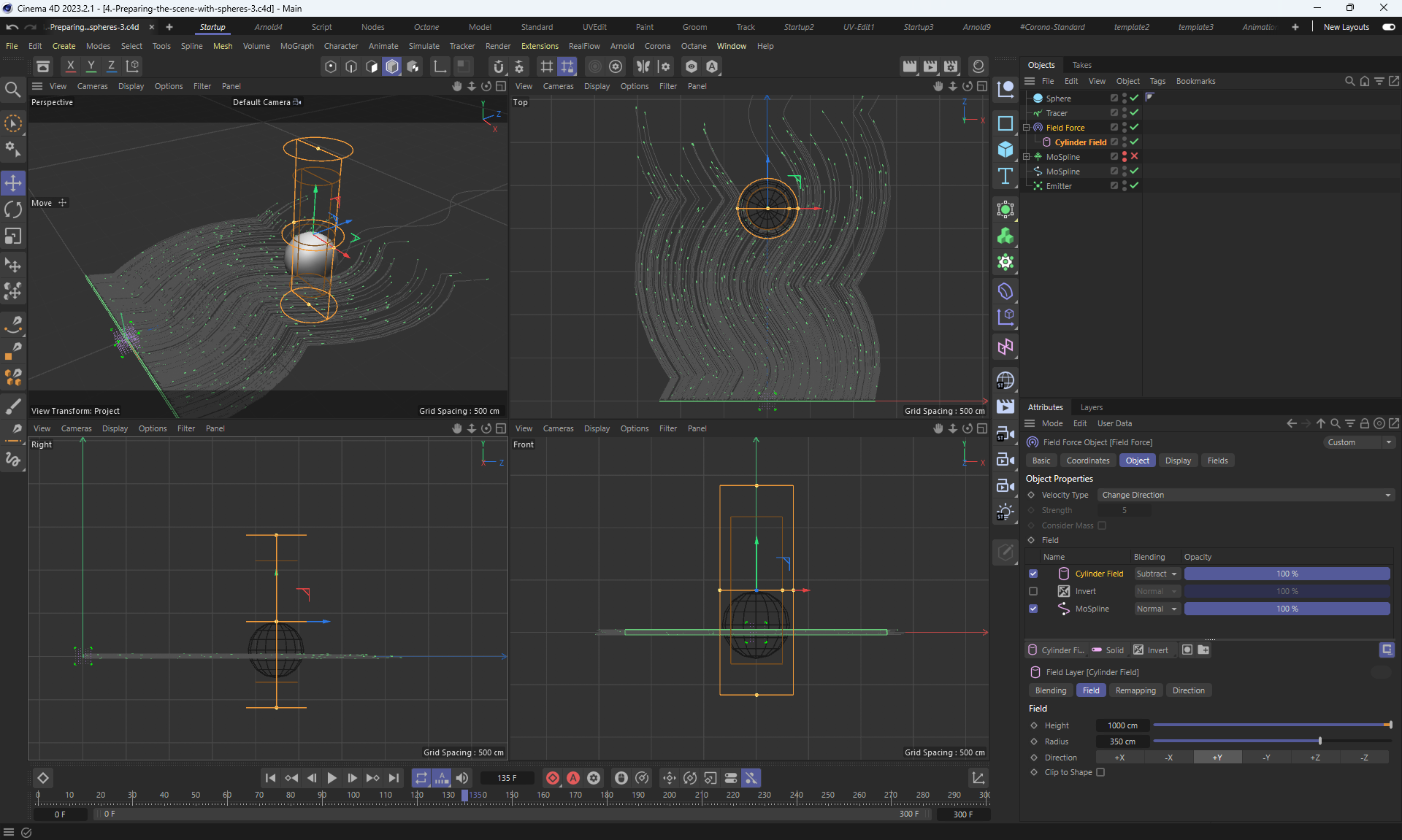The width and height of the screenshot is (1402, 840).
Task: Select the Move tool in left toolbar
Action: point(13,182)
